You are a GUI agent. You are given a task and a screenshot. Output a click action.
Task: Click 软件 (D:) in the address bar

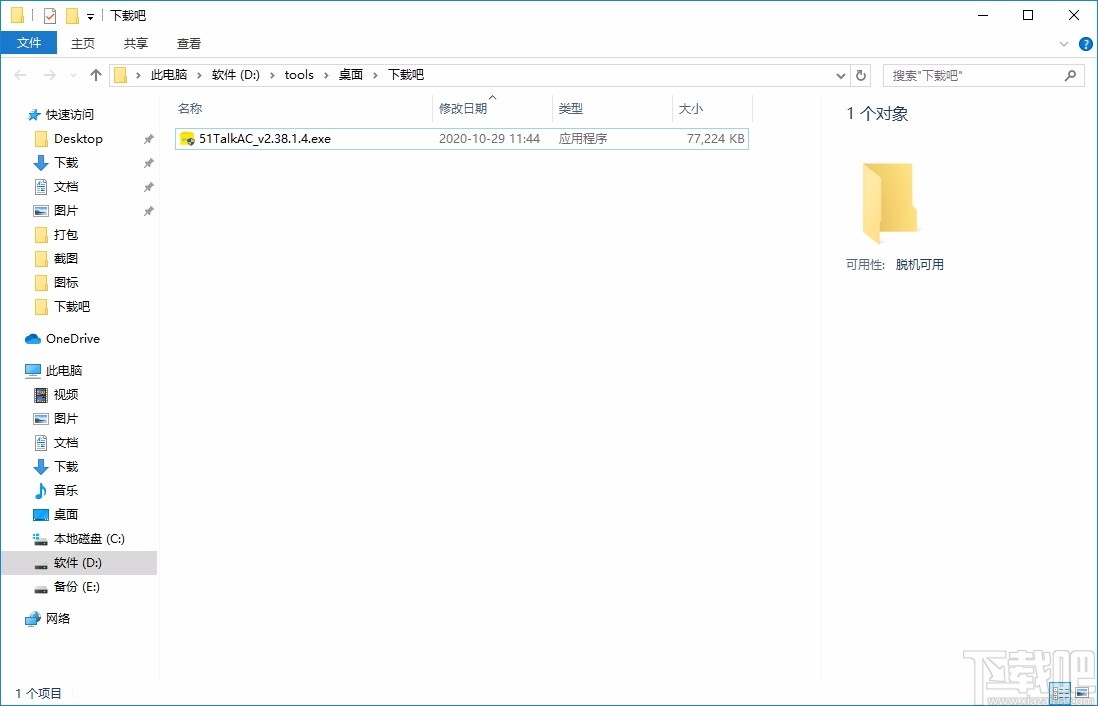(x=236, y=75)
